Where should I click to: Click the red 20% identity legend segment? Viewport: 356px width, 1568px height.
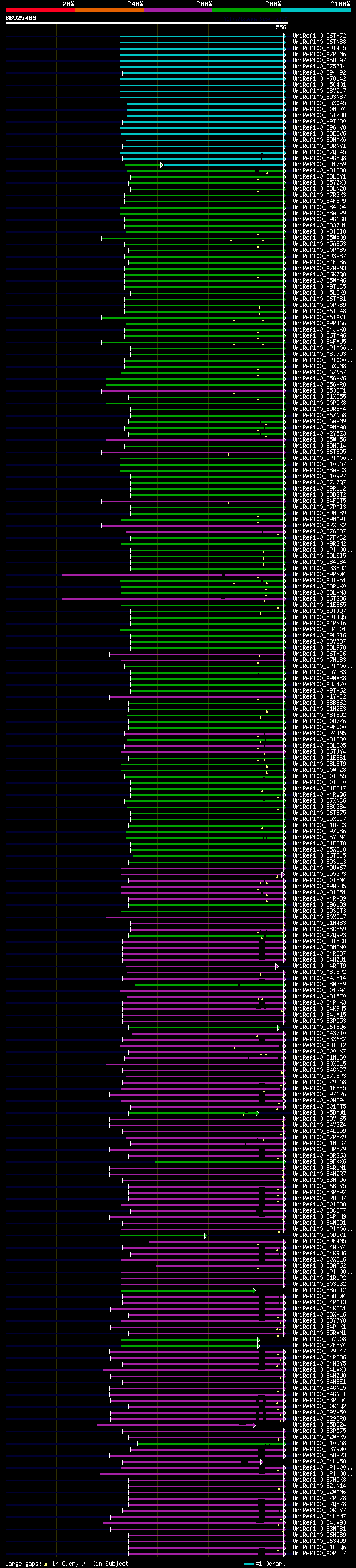click(39, 10)
